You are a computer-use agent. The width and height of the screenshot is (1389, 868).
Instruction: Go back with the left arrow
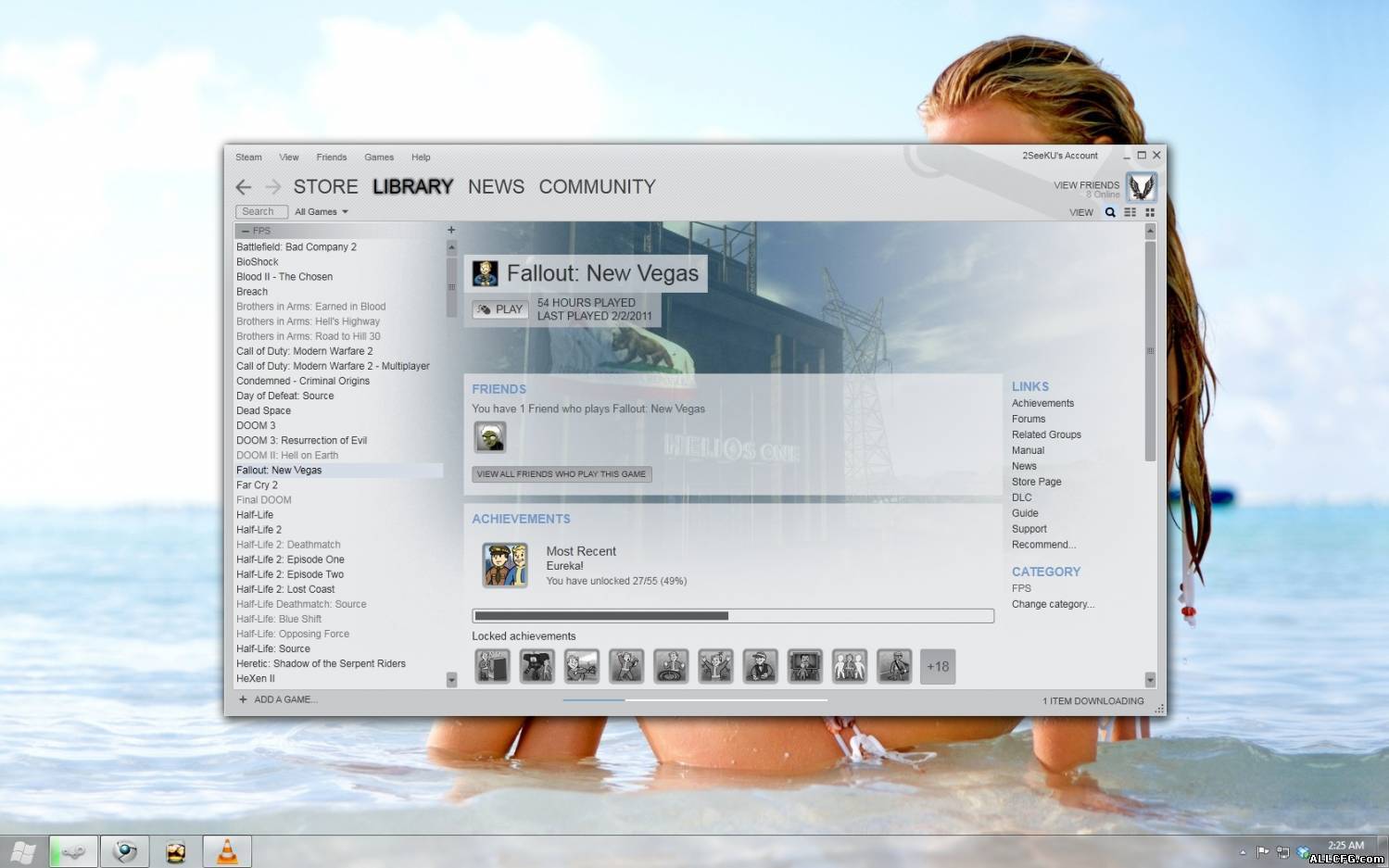244,187
